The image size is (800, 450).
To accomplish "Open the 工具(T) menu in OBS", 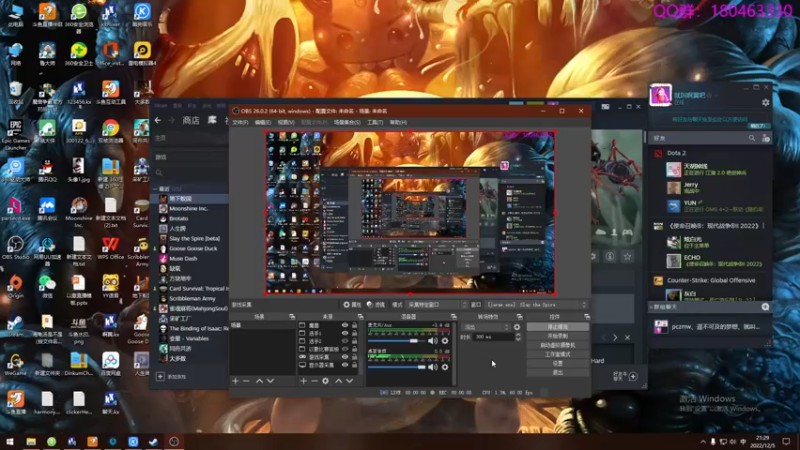I will 375,122.
